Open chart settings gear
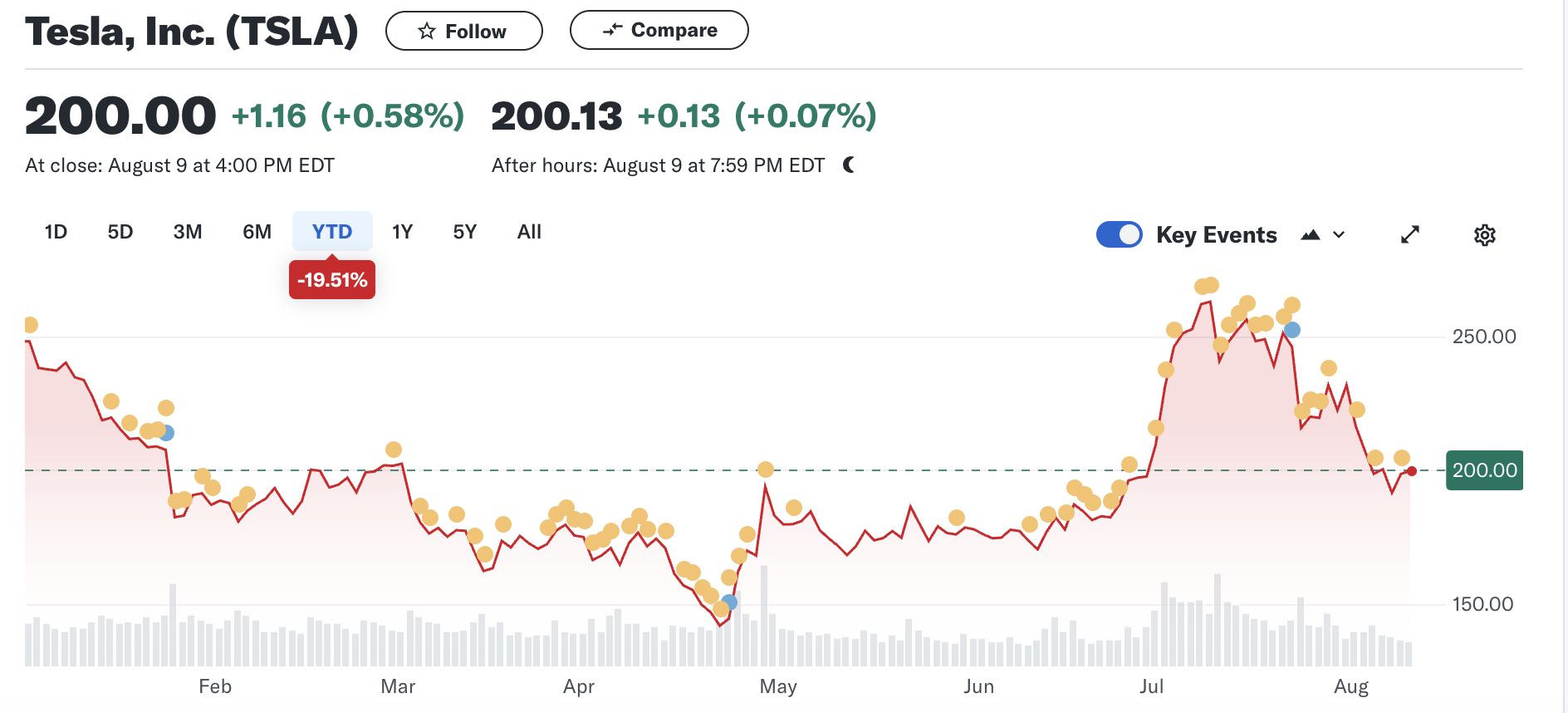This screenshot has width=1568, height=713. pyautogui.click(x=1484, y=235)
